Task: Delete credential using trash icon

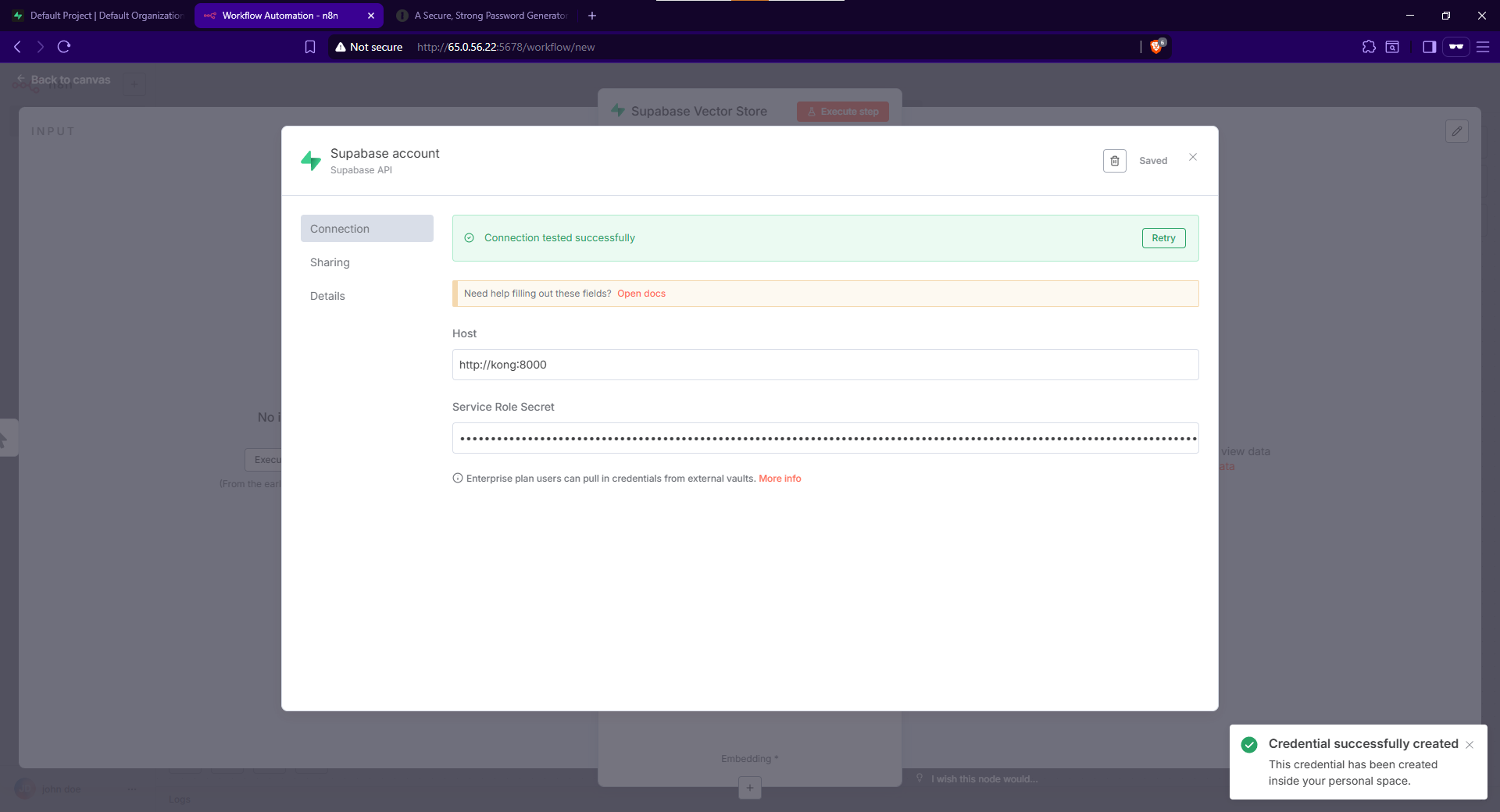Action: (x=1114, y=161)
